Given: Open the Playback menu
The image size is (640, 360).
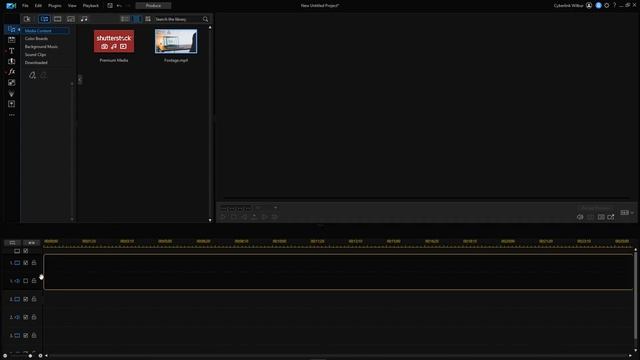Looking at the screenshot, I should pos(91,6).
